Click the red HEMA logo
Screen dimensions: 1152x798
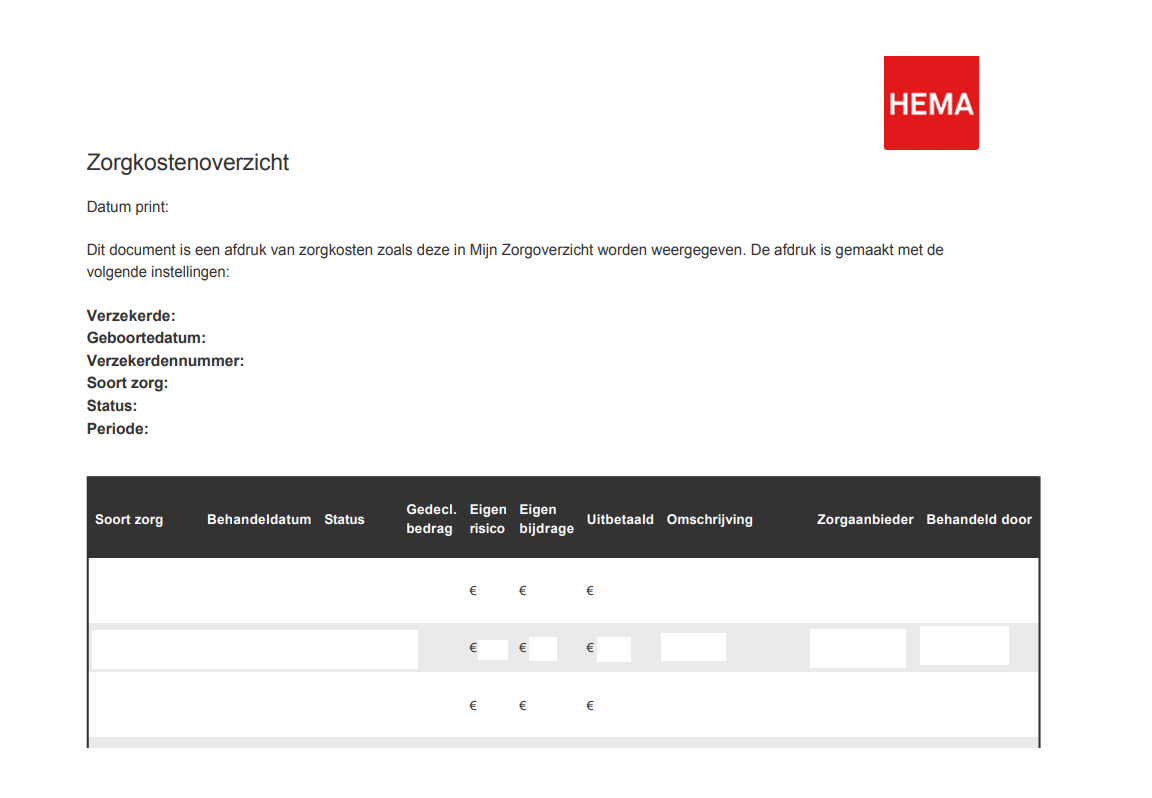coord(931,103)
